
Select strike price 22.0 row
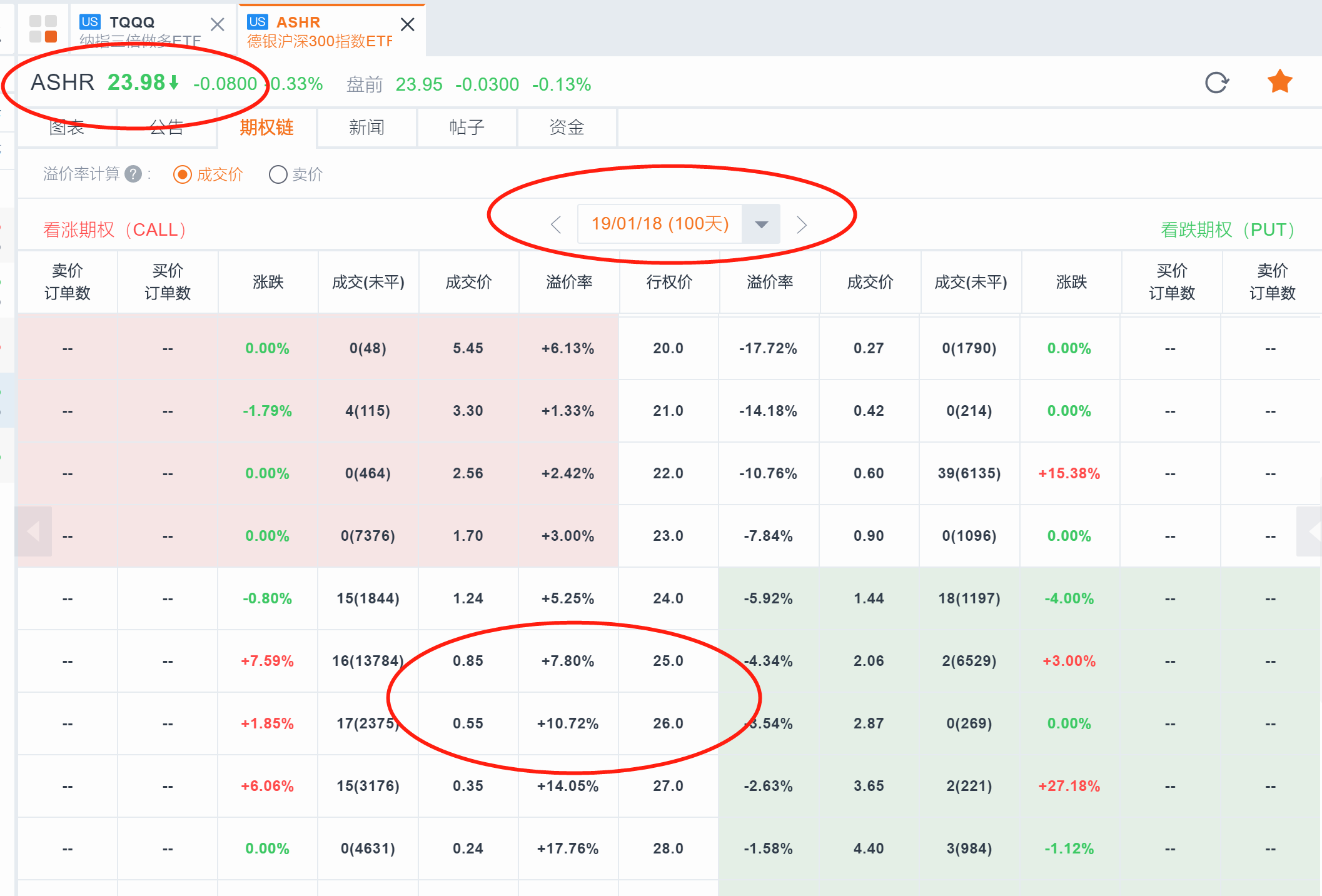pyautogui.click(x=669, y=473)
